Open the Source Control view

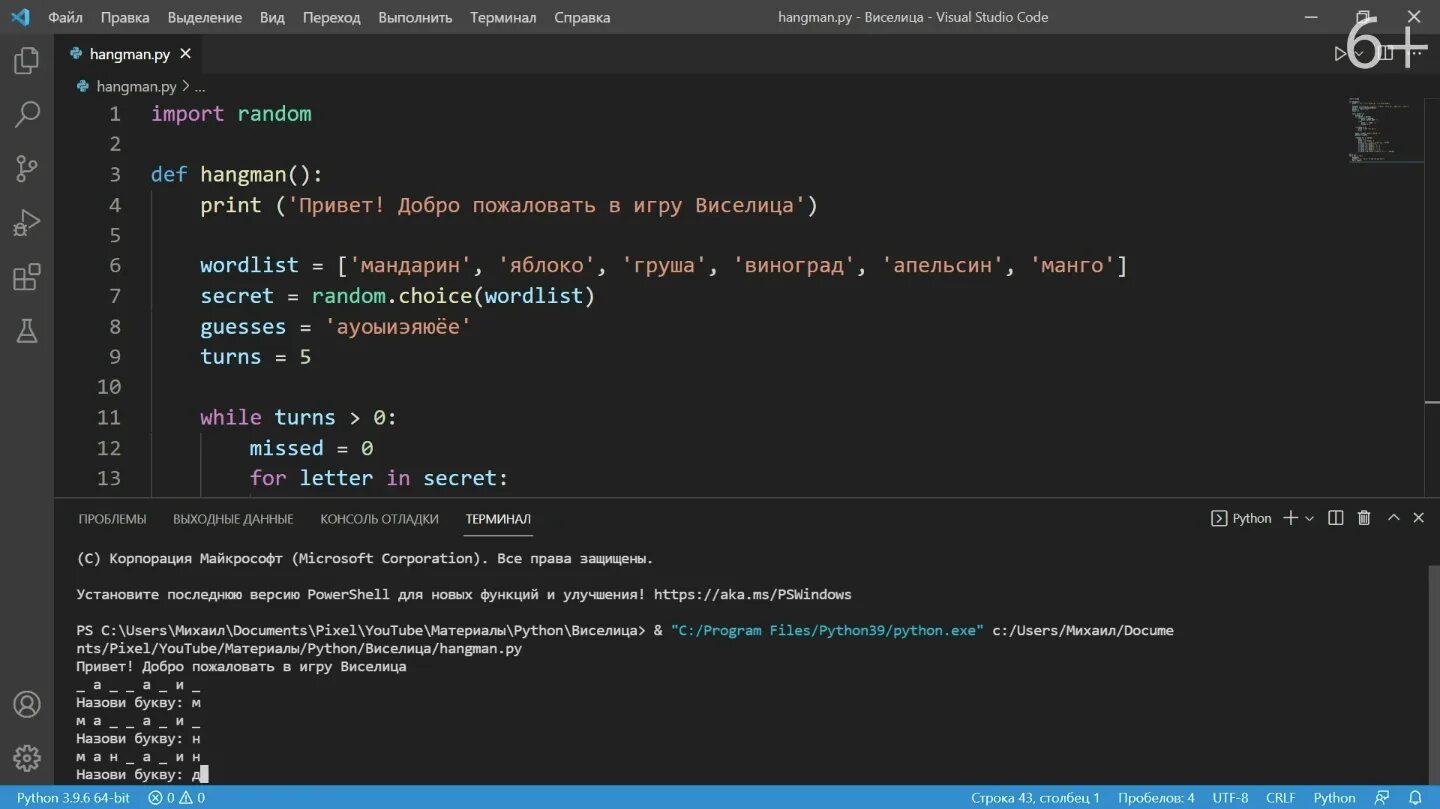click(x=27, y=169)
